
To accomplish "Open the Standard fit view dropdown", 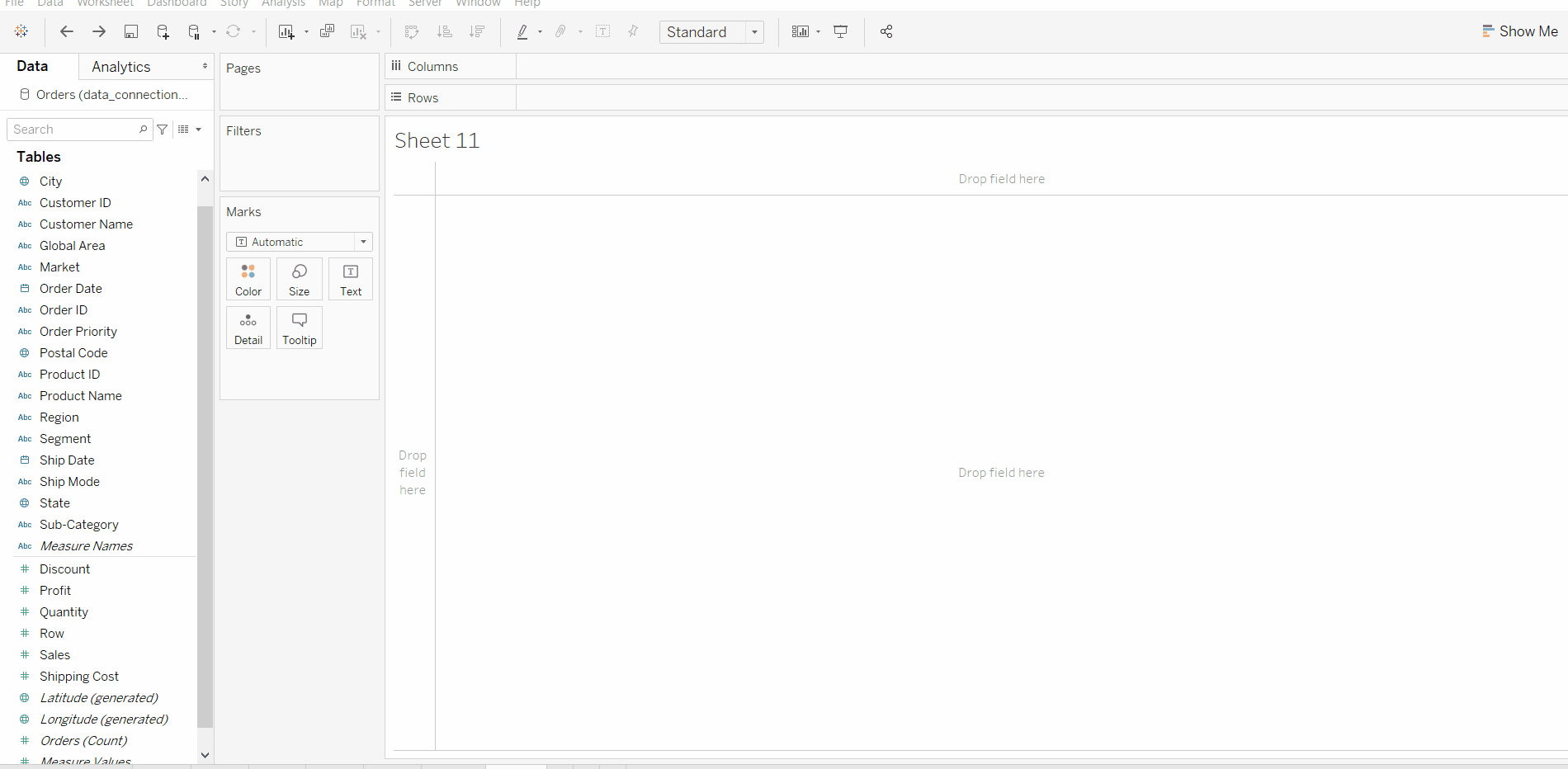I will click(753, 31).
